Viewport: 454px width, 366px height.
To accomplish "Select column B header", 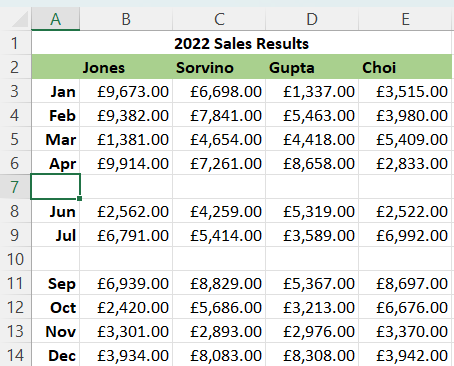I will pyautogui.click(x=126, y=19).
